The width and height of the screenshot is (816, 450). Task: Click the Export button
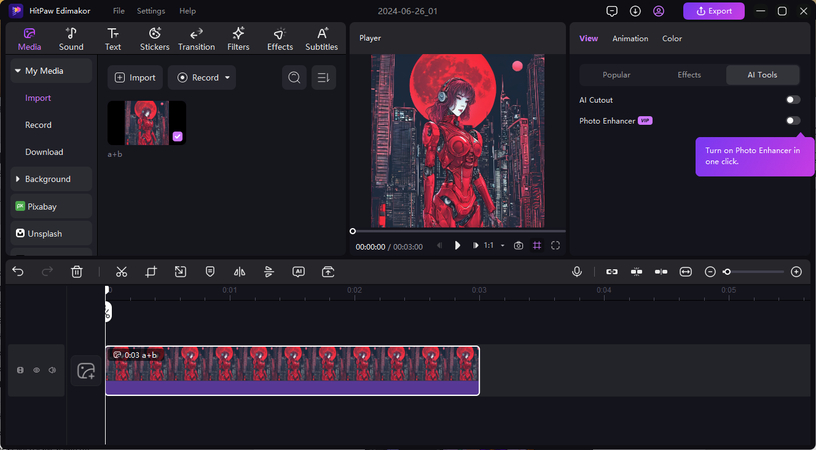tap(713, 11)
